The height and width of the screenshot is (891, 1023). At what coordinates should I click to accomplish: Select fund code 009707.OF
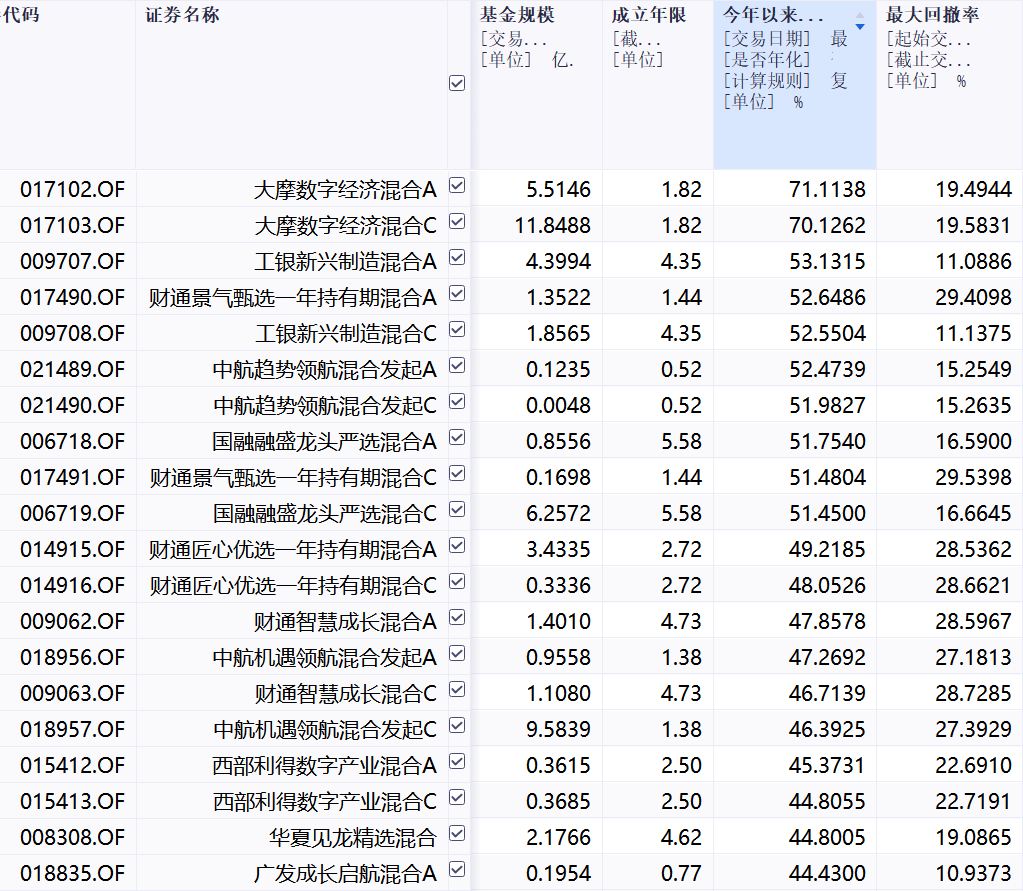pos(72,262)
